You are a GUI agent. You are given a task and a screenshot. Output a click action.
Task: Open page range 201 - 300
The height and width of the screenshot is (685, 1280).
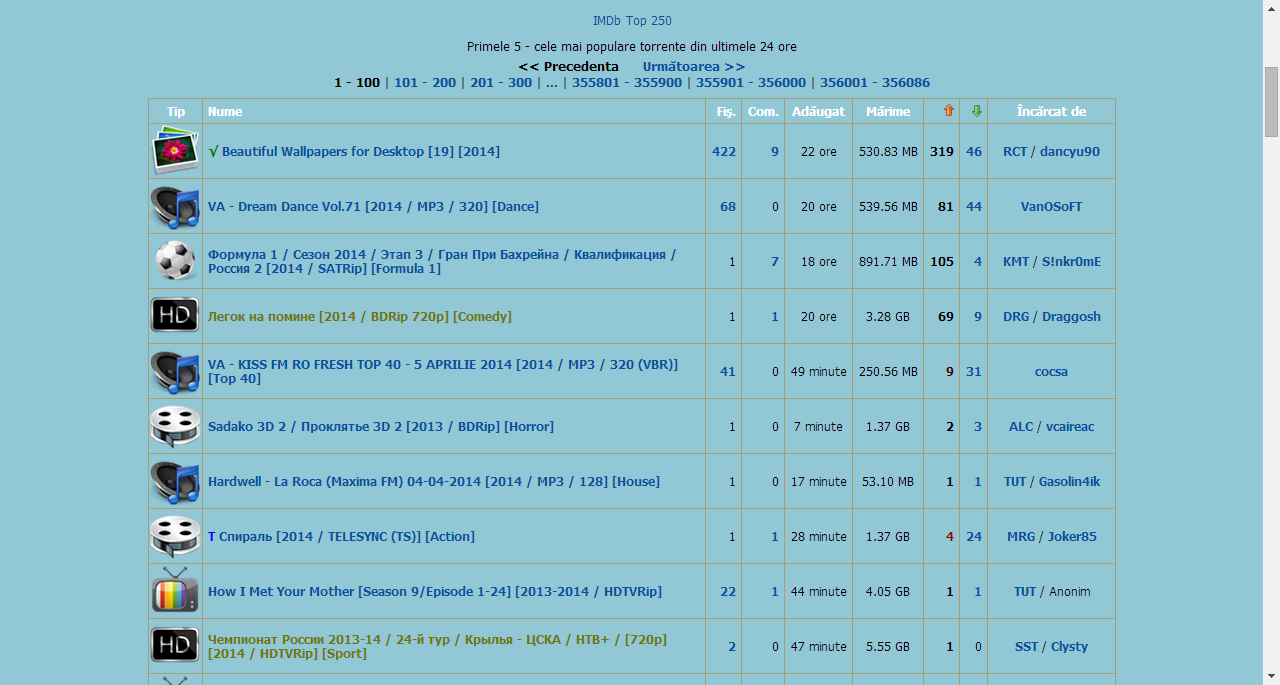[501, 82]
